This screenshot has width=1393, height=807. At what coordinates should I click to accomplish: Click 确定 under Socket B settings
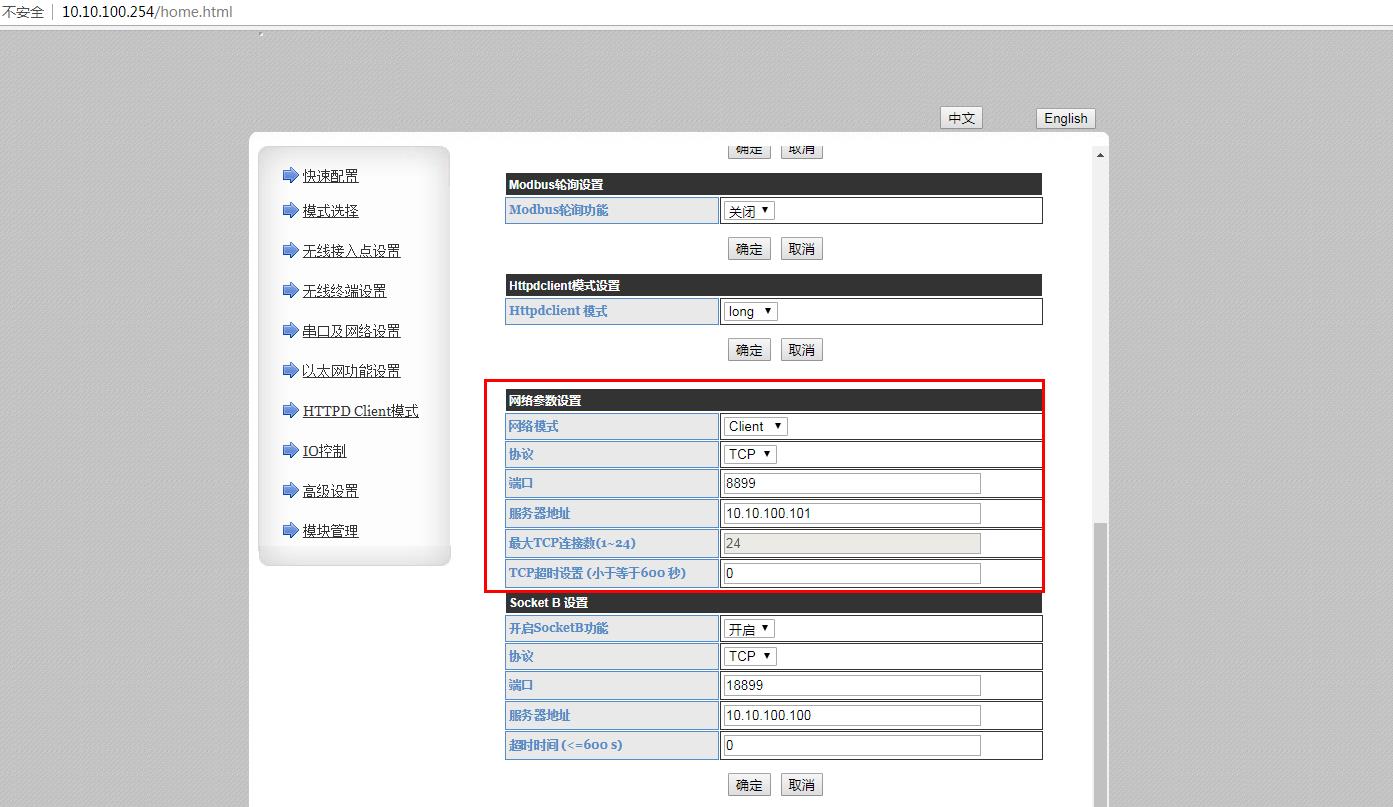[x=749, y=785]
